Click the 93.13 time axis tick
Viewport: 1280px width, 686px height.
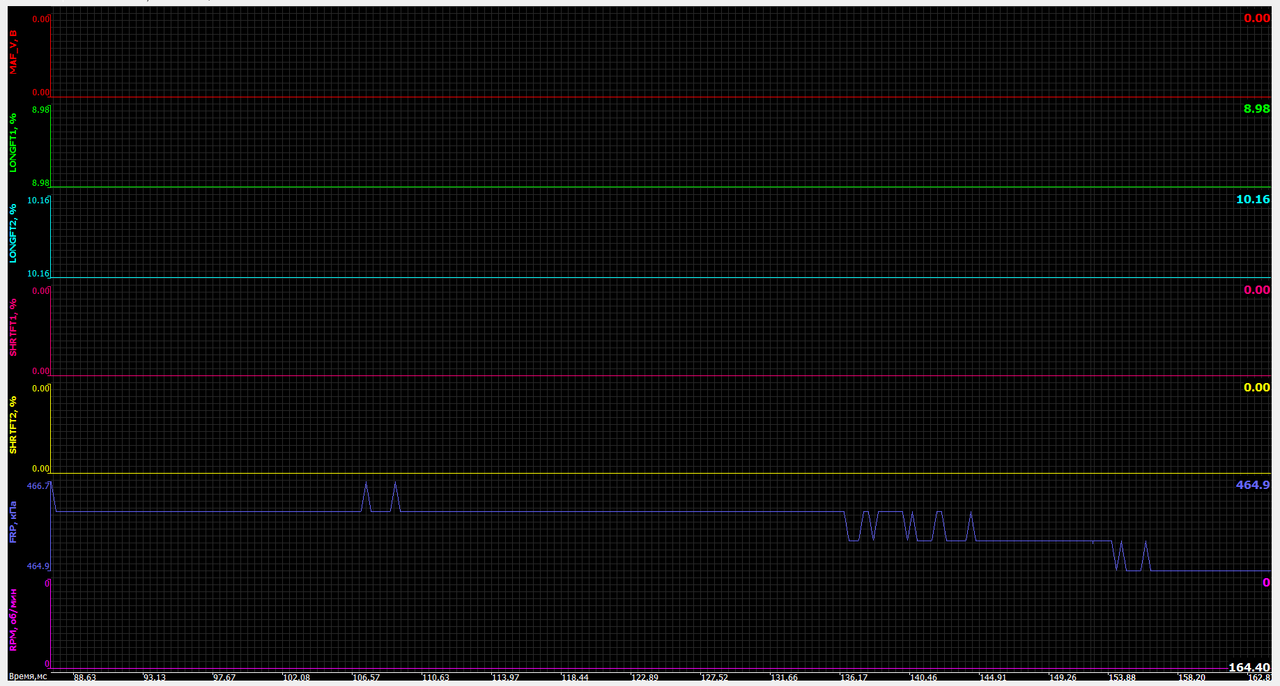coord(154,677)
